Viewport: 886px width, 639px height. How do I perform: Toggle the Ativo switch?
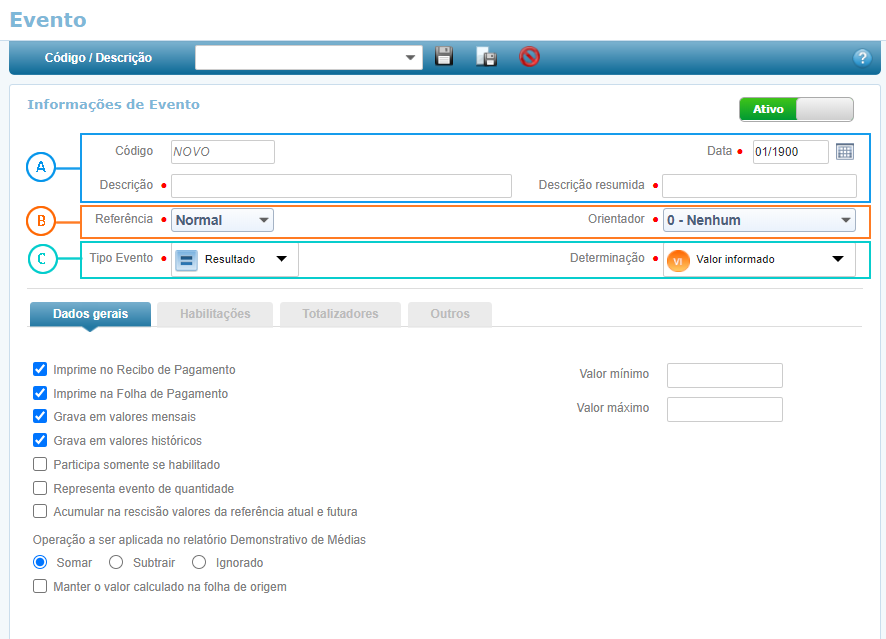(x=796, y=110)
